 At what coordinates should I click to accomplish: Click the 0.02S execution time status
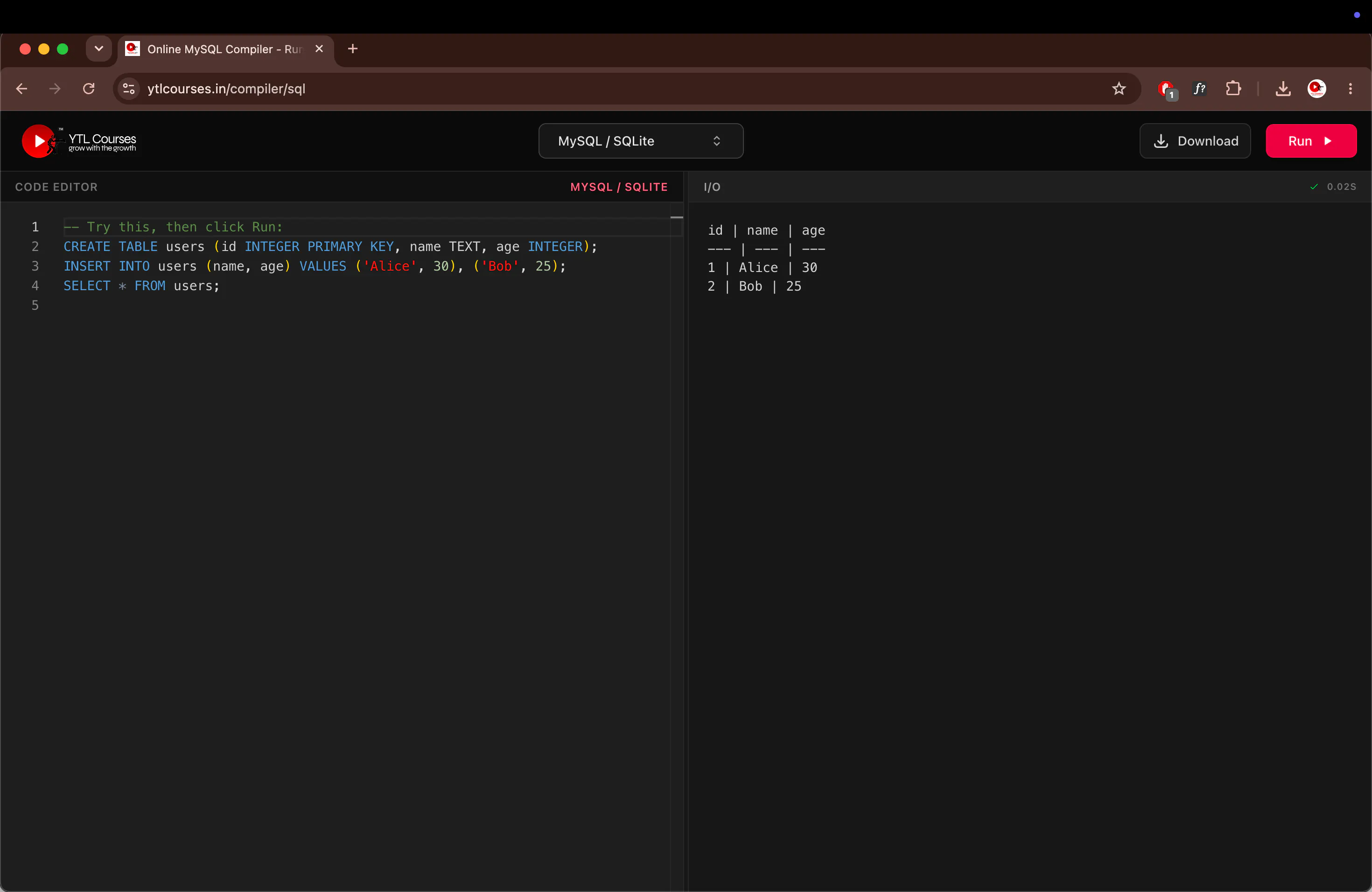[1341, 187]
